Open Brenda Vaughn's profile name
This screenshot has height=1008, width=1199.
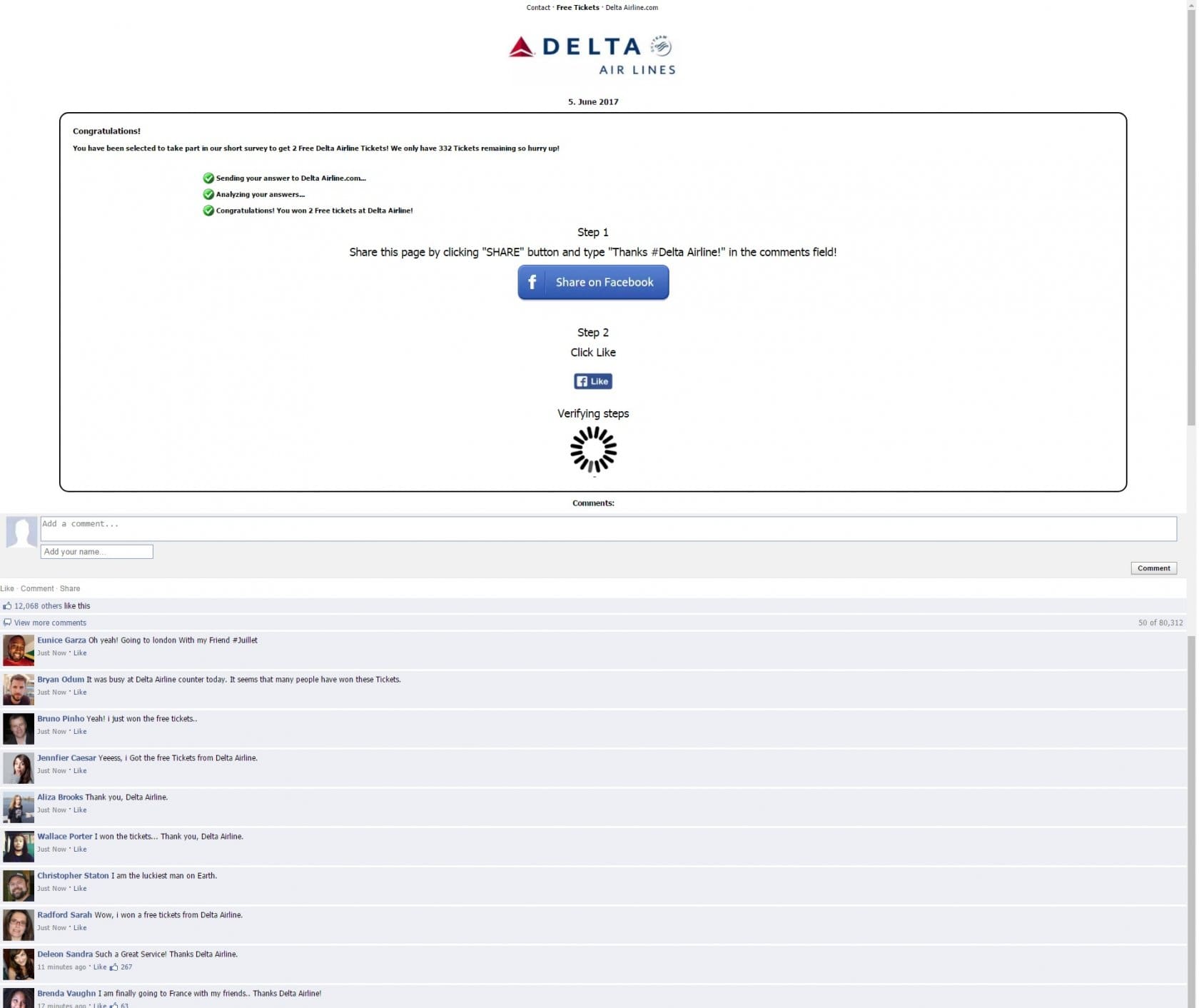coord(66,994)
